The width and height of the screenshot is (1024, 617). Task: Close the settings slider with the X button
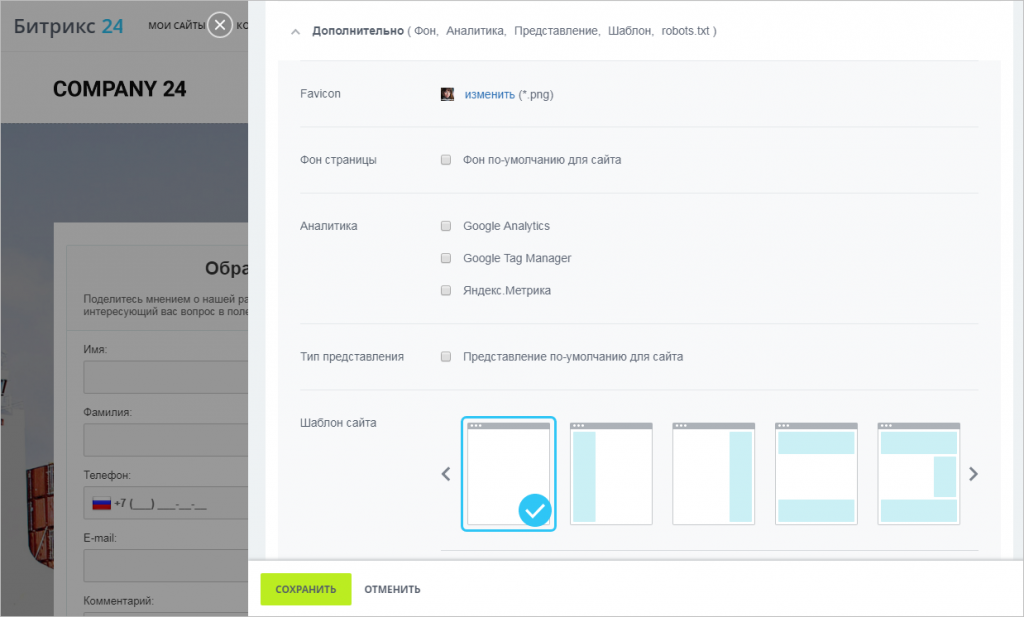pos(220,25)
